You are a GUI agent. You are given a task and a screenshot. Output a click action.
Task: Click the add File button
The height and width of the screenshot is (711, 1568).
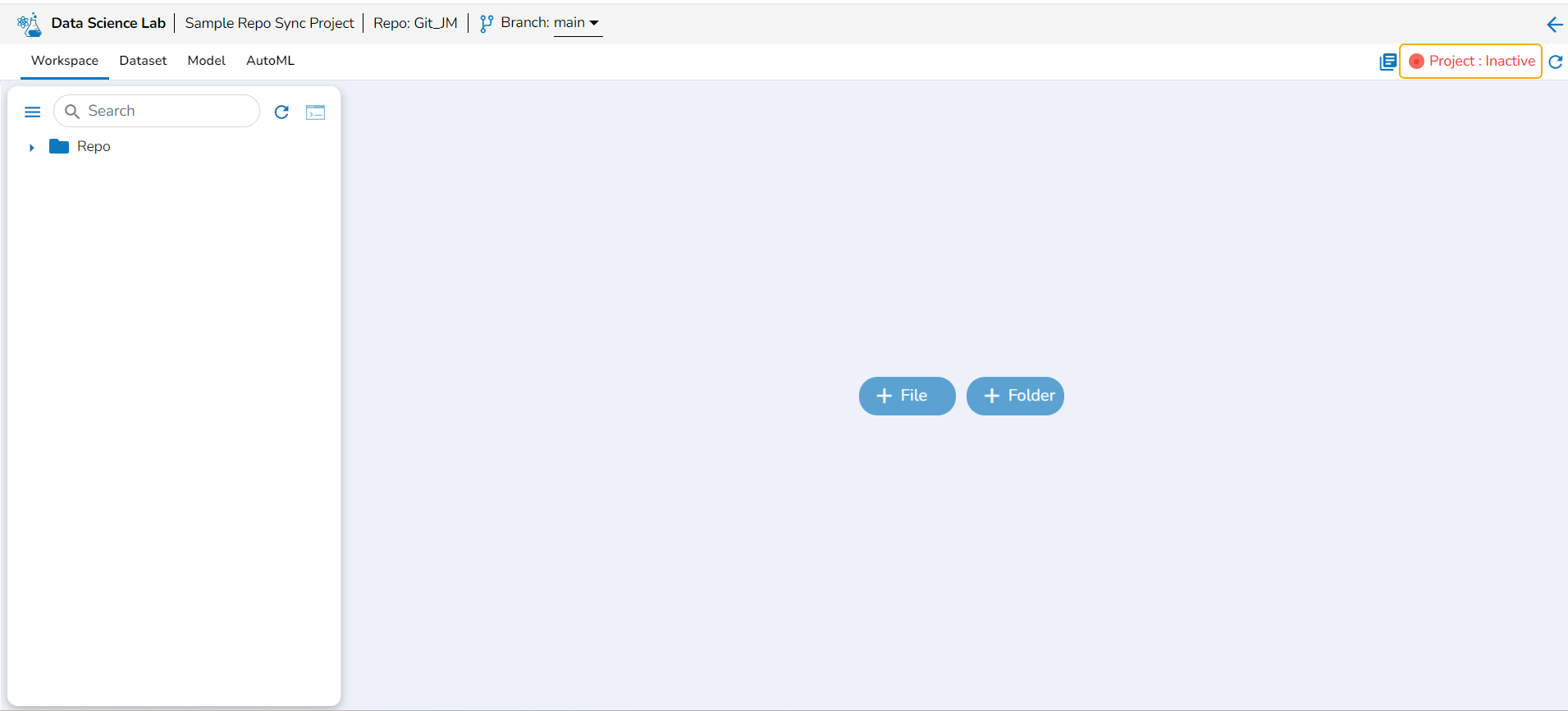(x=907, y=396)
